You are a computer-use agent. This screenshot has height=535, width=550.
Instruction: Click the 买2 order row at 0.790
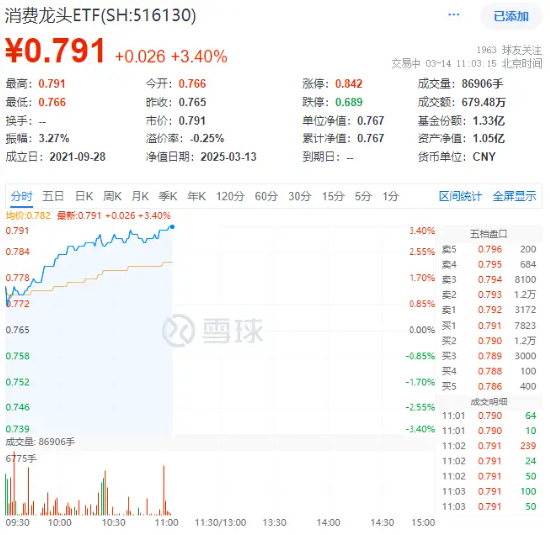489,341
